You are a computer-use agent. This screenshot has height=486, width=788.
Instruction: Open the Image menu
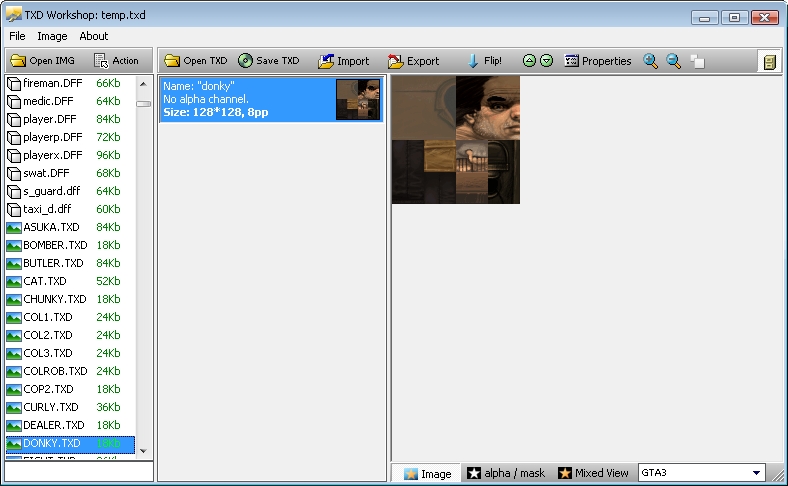52,36
